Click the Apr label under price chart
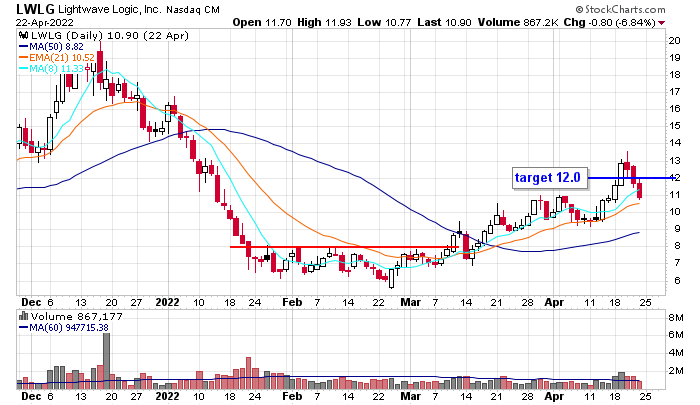The image size is (700, 405). pos(554,302)
